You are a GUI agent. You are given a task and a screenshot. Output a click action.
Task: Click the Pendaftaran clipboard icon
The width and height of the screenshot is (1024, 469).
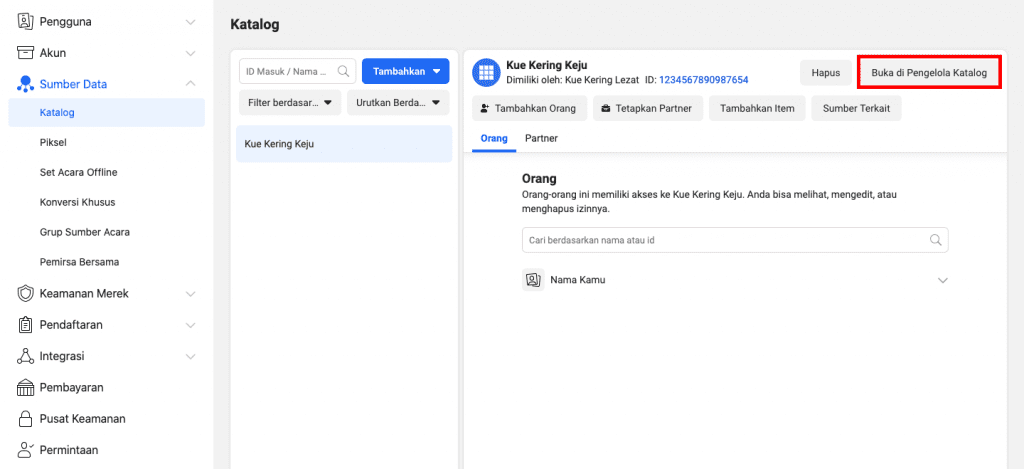click(x=26, y=325)
